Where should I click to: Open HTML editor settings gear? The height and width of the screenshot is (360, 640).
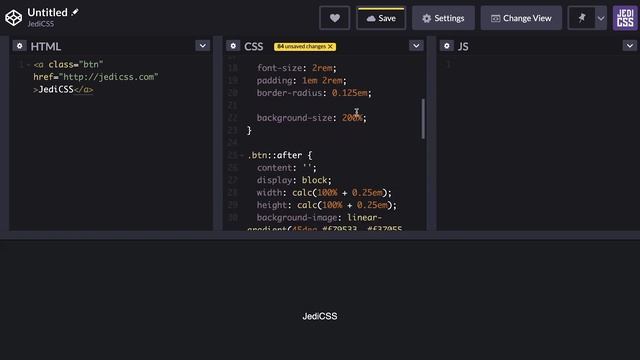coord(19,46)
